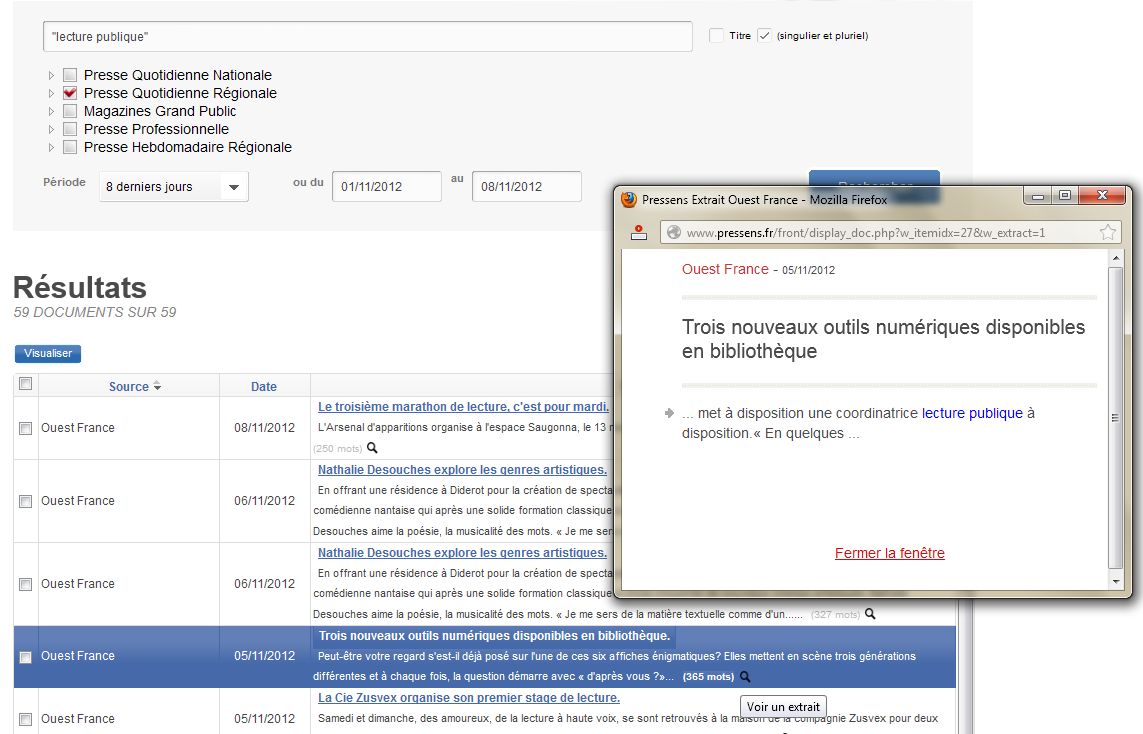Click Fermer la fenêtre link

pyautogui.click(x=889, y=553)
